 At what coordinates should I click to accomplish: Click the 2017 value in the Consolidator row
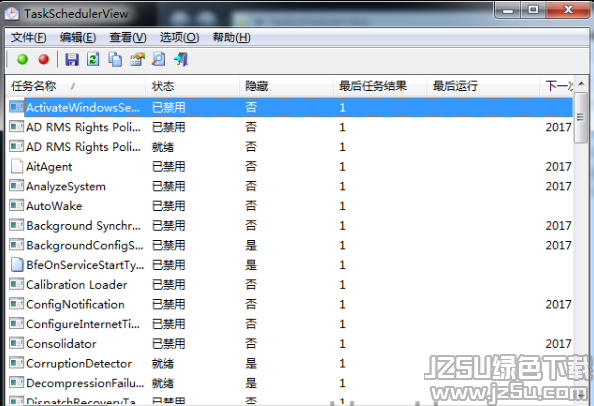558,344
